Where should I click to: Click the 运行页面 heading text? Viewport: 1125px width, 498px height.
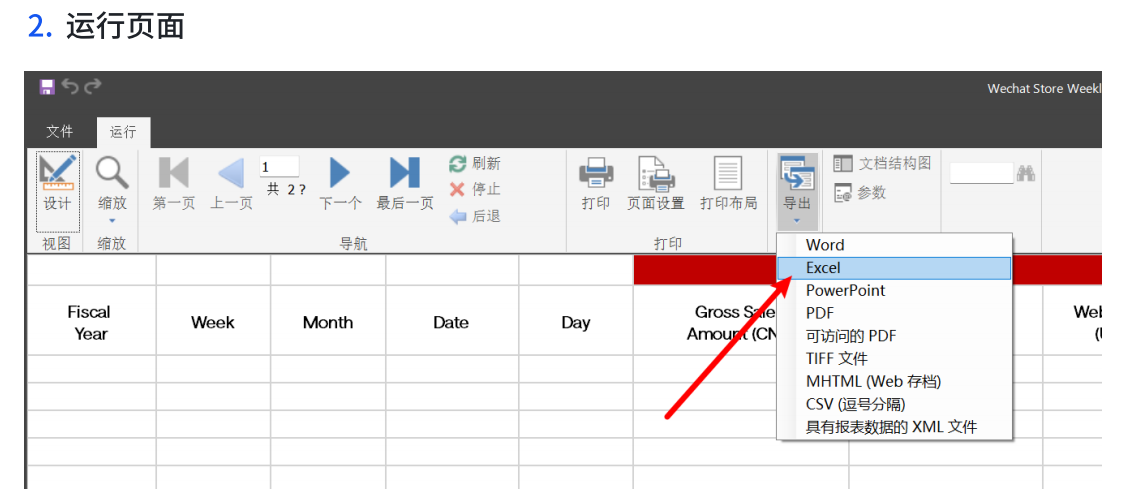click(x=126, y=27)
